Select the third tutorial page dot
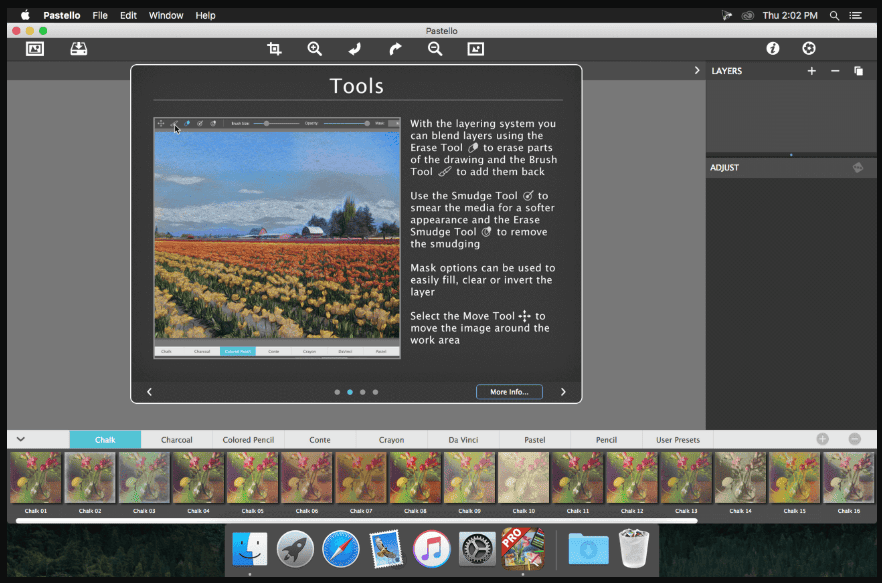 [x=363, y=392]
